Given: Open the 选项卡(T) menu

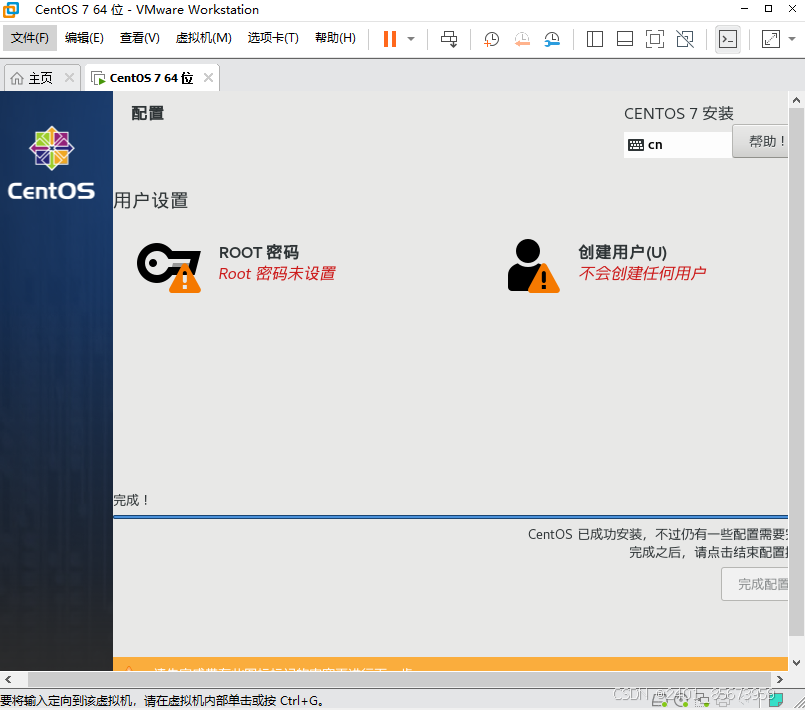Looking at the screenshot, I should (273, 38).
